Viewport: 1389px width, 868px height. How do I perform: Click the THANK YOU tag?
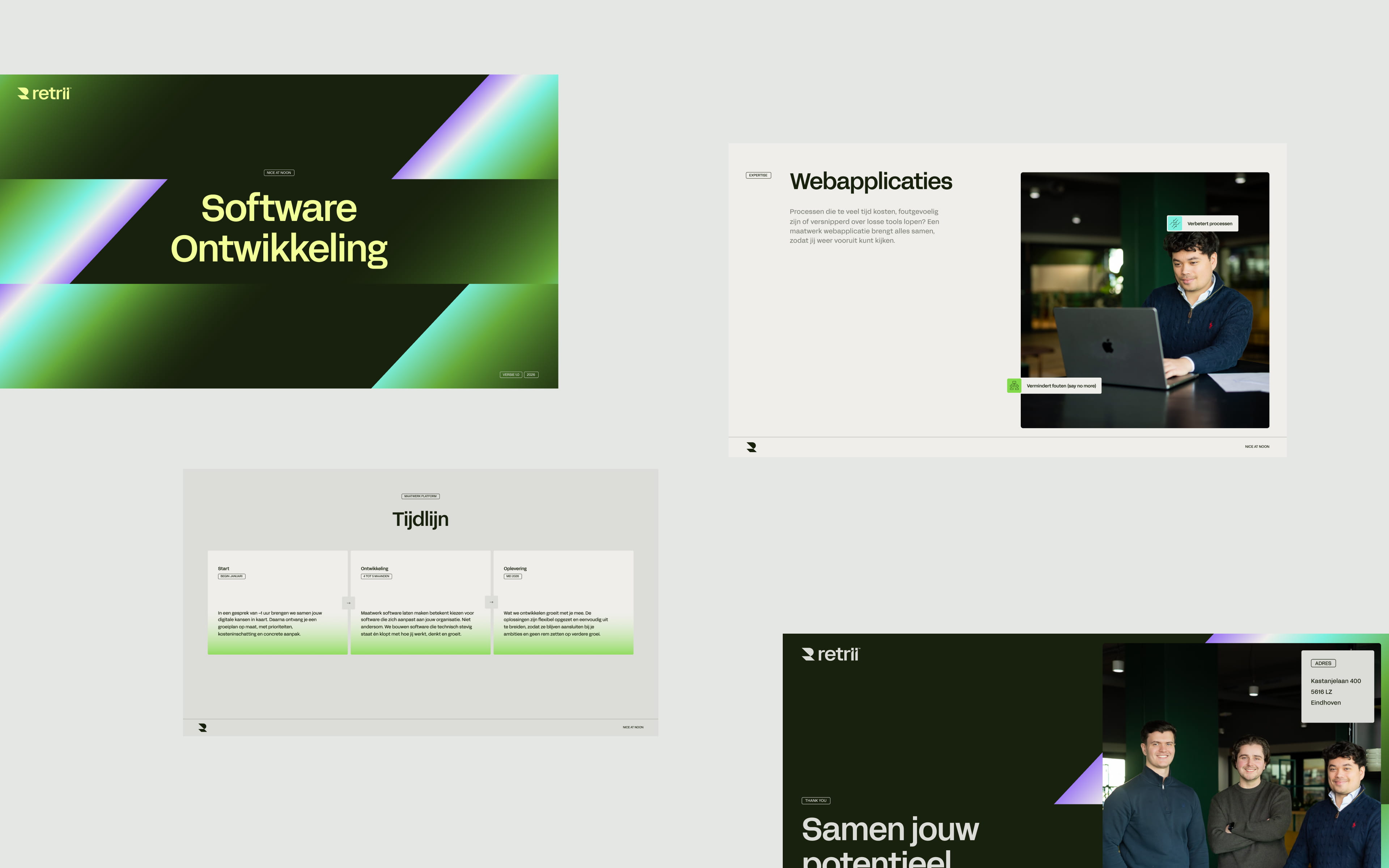pos(816,800)
